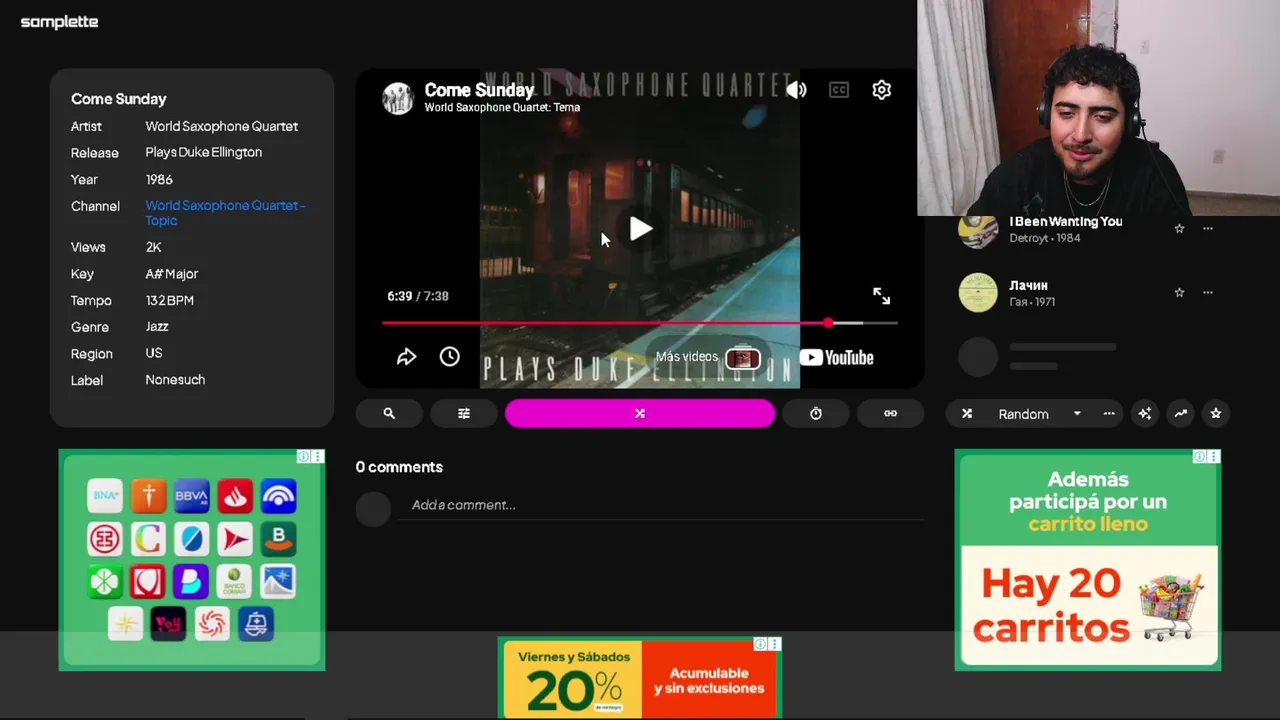Click the trending chart icon button
The image size is (1280, 720).
point(1181,413)
